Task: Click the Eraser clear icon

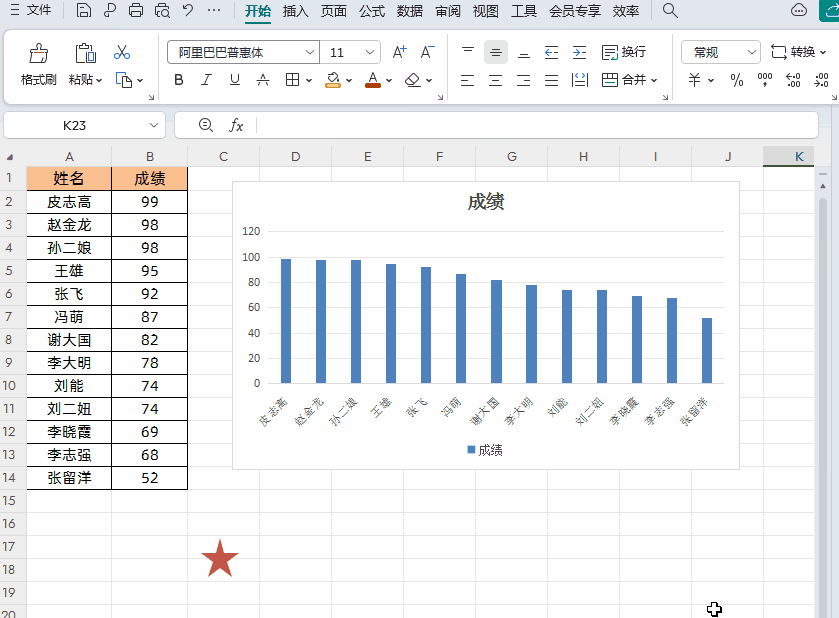Action: [x=413, y=80]
